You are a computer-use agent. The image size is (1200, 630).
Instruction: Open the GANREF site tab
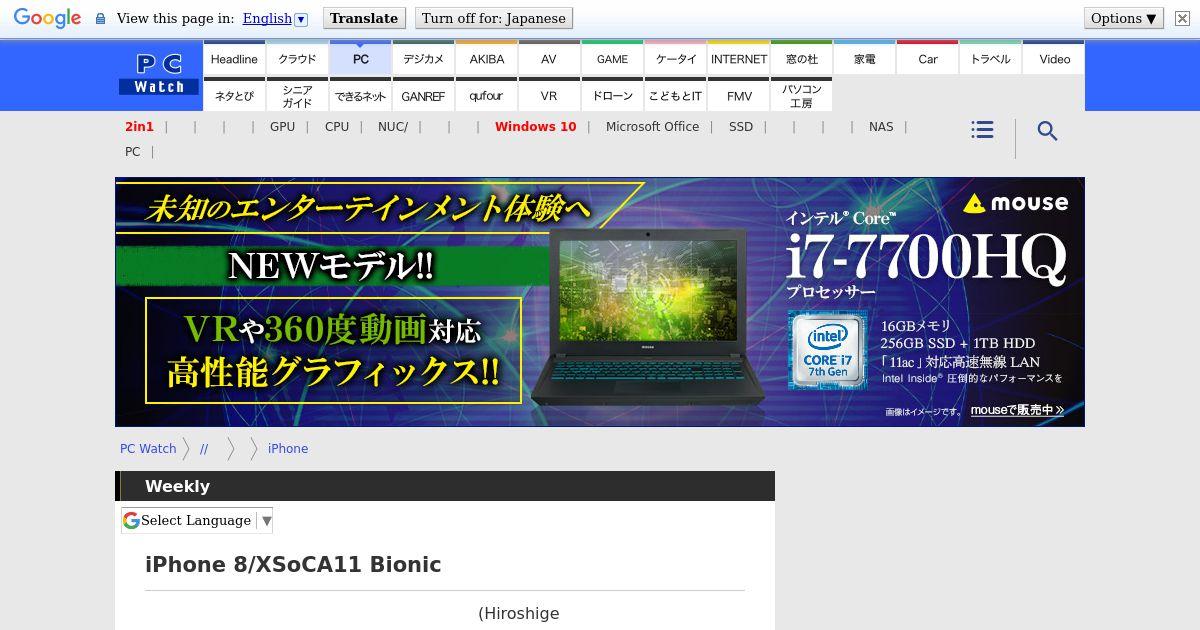pos(423,96)
